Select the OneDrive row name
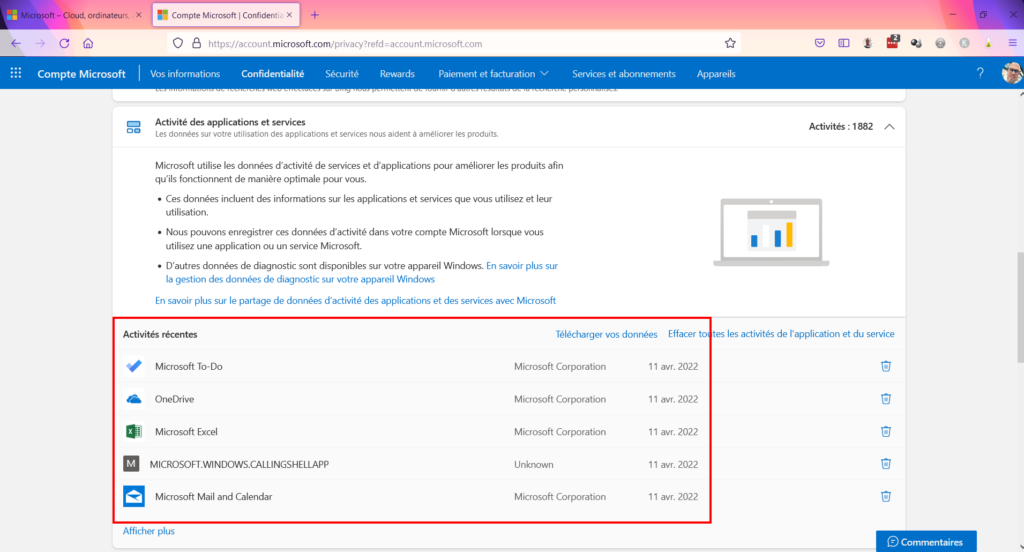 pyautogui.click(x=174, y=399)
